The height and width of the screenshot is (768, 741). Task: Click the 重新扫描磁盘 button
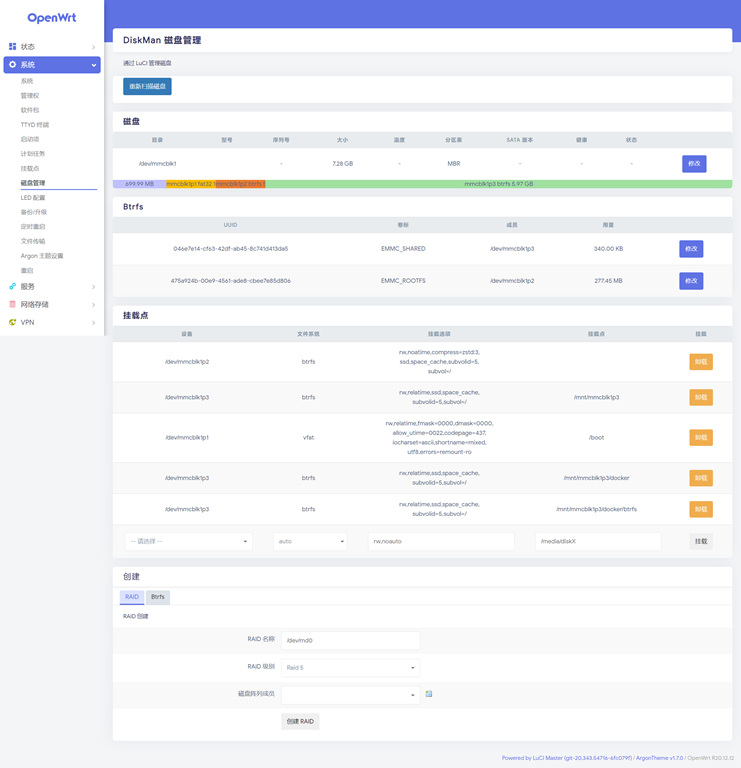tap(147, 87)
